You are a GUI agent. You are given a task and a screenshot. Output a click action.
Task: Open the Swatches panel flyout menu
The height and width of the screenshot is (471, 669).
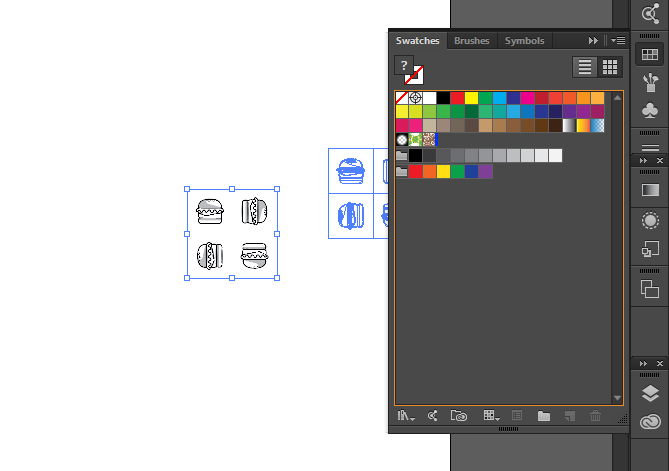618,41
